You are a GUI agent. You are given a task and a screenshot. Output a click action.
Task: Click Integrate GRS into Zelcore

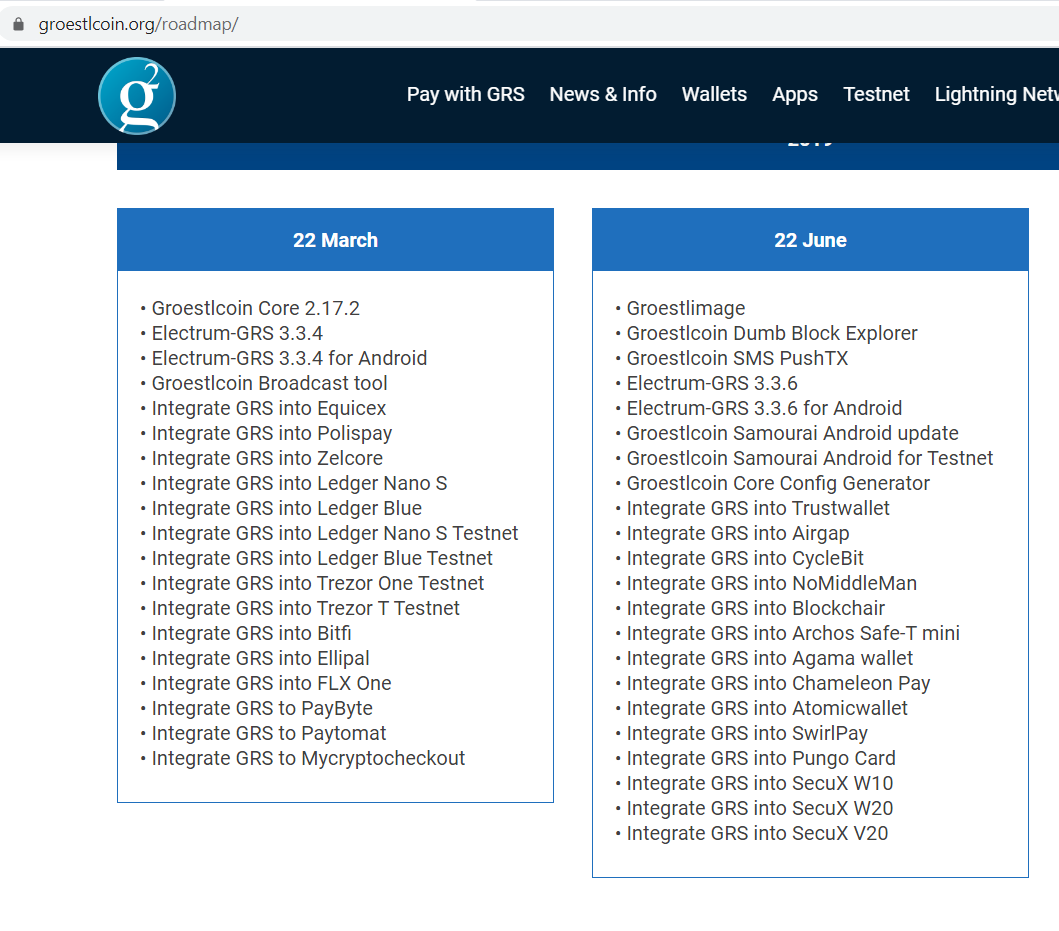[x=267, y=458]
